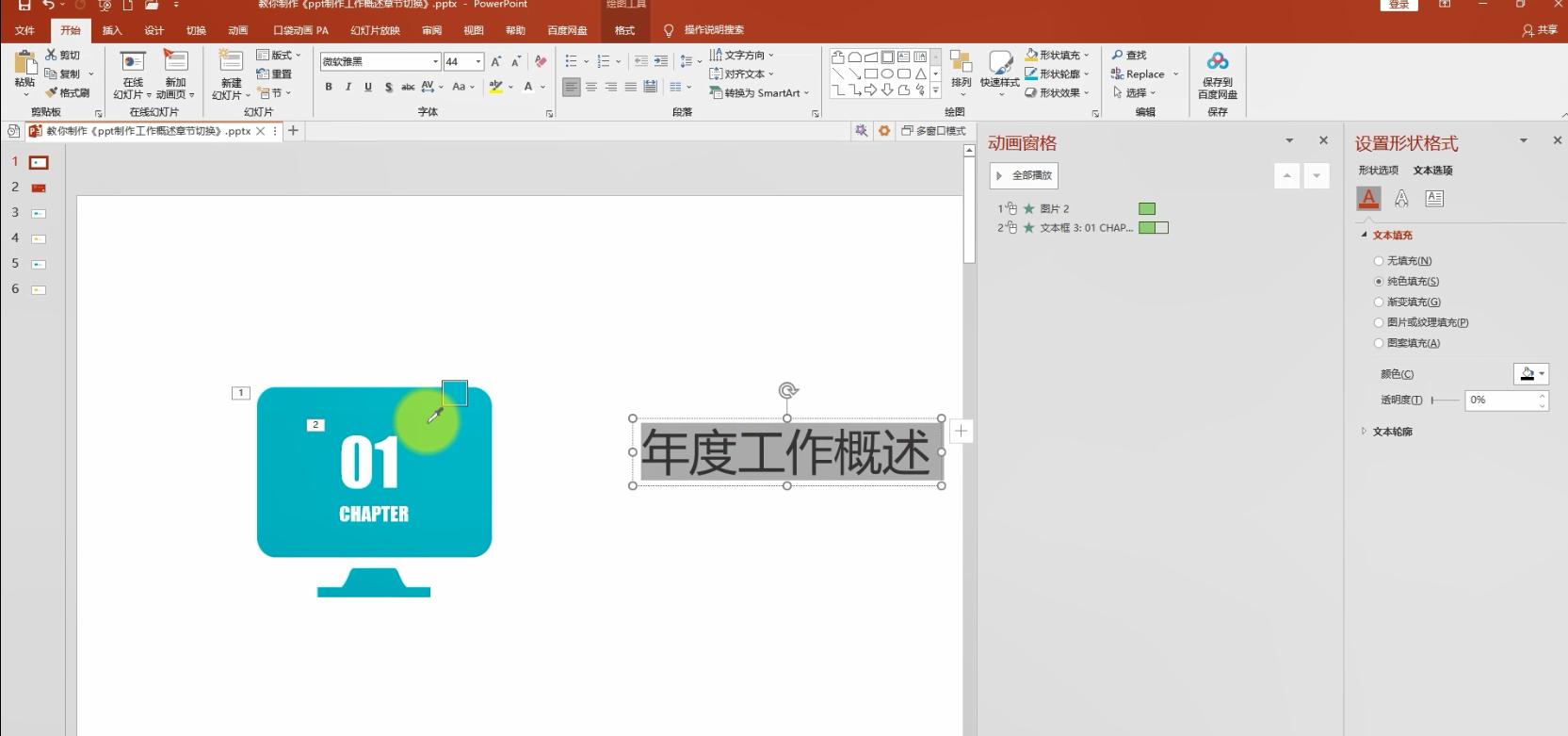Select slide 3 thumbnail in slide panel

click(x=39, y=213)
